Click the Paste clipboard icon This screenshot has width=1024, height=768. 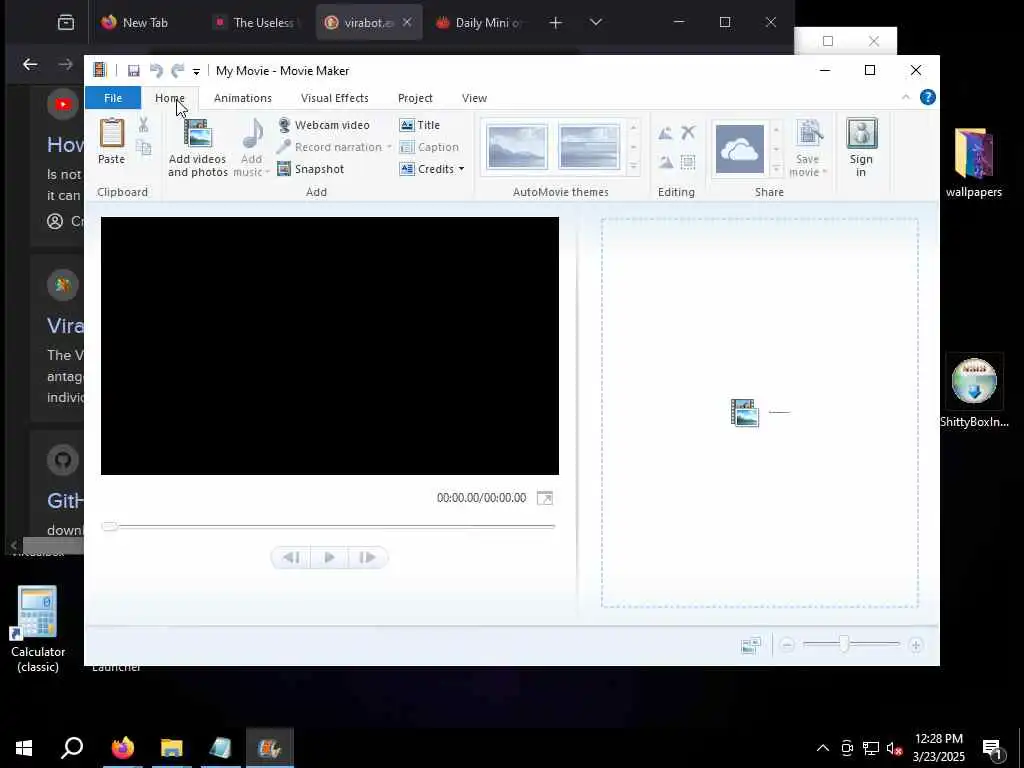tap(112, 133)
